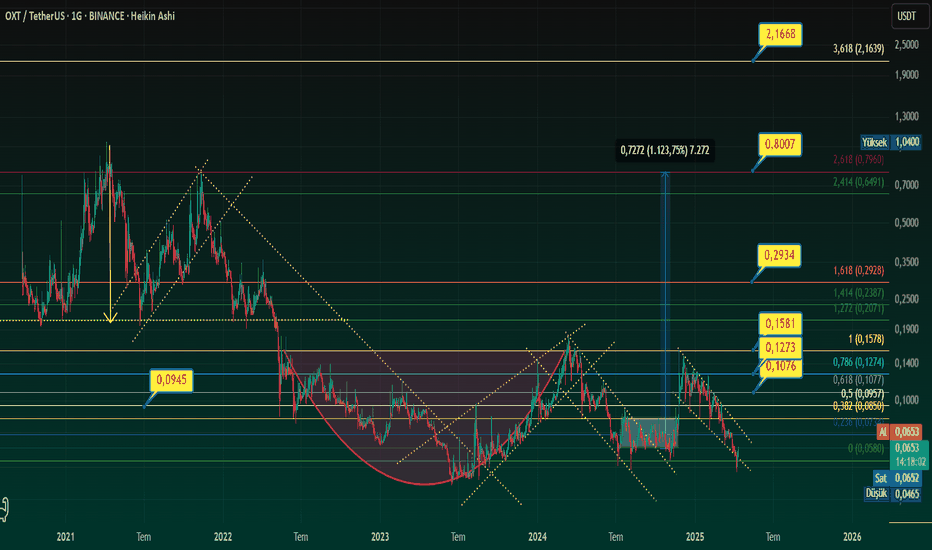Click the current price 0,0653 countdown label
Screen dimensions: 932x550
coord(908,455)
